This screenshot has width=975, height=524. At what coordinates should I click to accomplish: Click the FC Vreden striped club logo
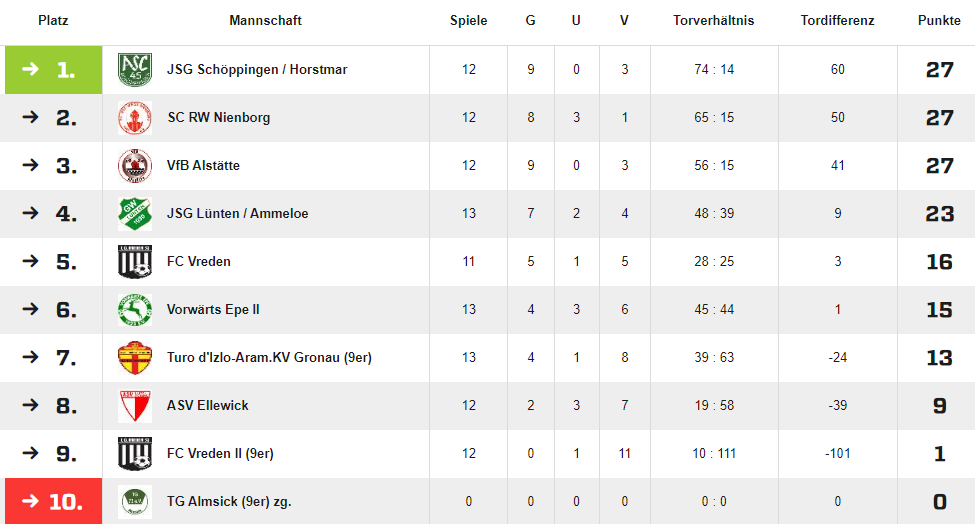click(x=135, y=261)
